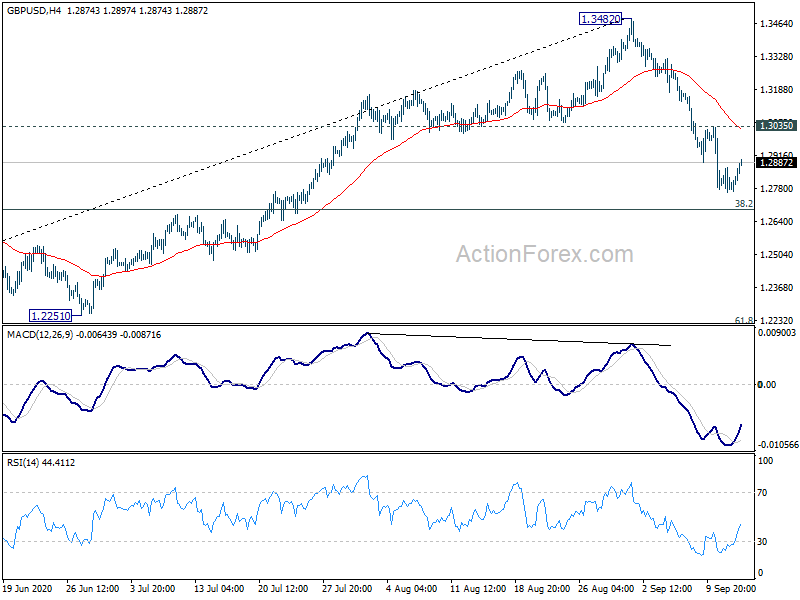The width and height of the screenshot is (800, 600).
Task: Click the 3 Jul 20:00 time label
Action: point(153,588)
